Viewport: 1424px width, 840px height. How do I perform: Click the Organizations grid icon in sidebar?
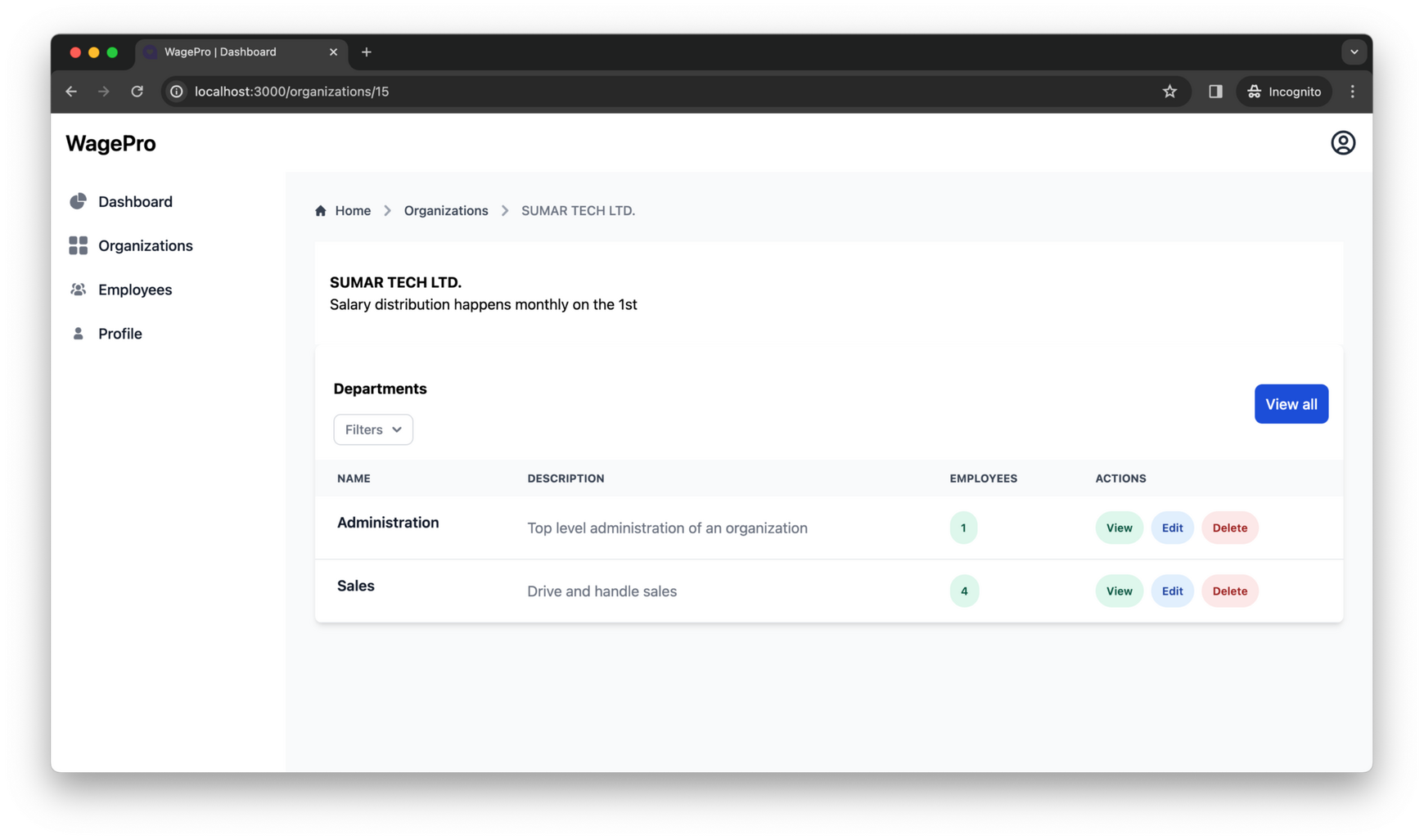[78, 245]
